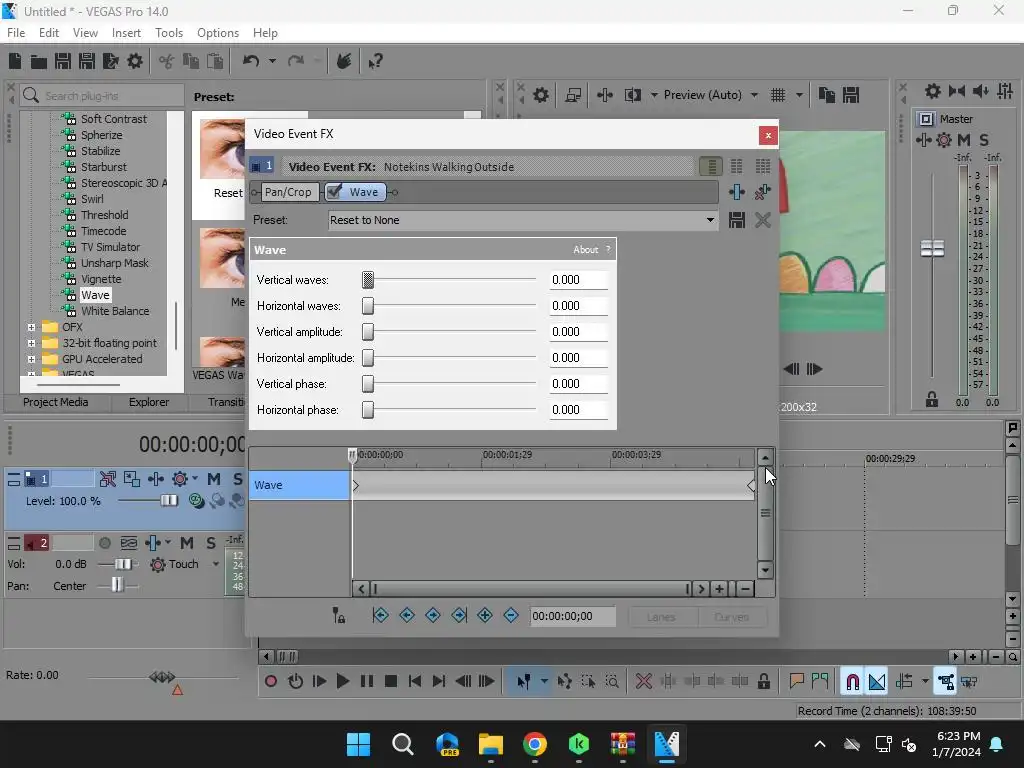
Task: Expand the GPU Accelerated folder
Action: pos(31,359)
